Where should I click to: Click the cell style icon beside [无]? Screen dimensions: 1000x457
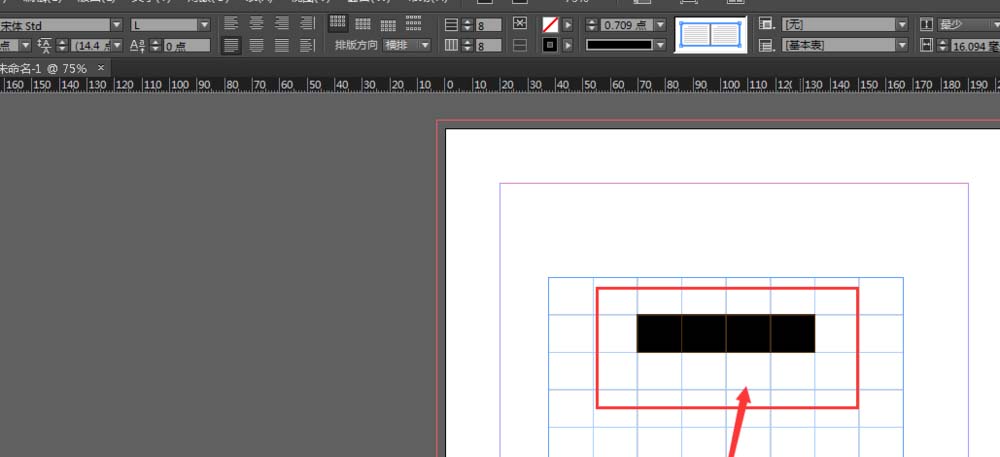[x=767, y=23]
